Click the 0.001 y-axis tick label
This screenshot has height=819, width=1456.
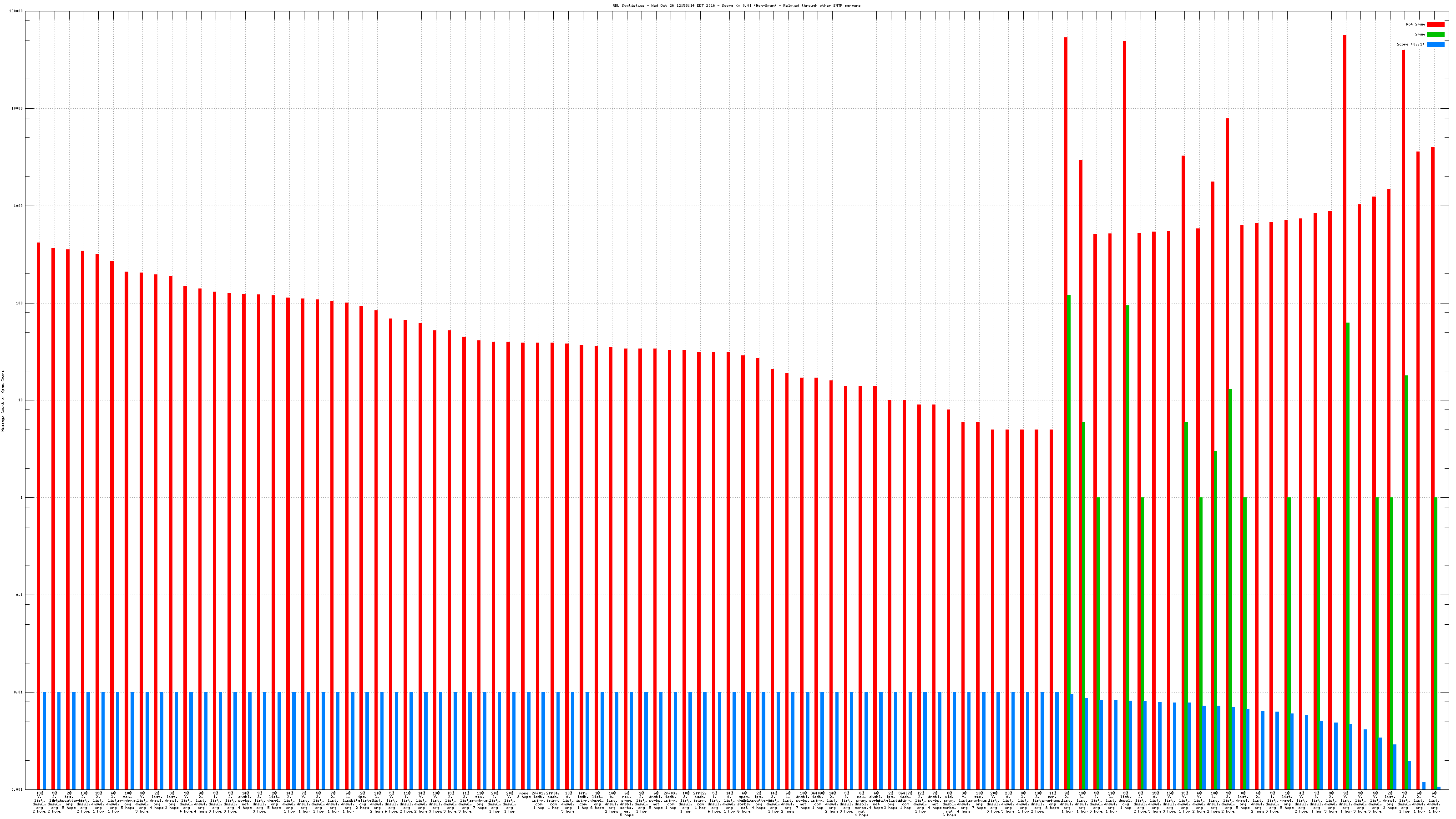point(18,789)
